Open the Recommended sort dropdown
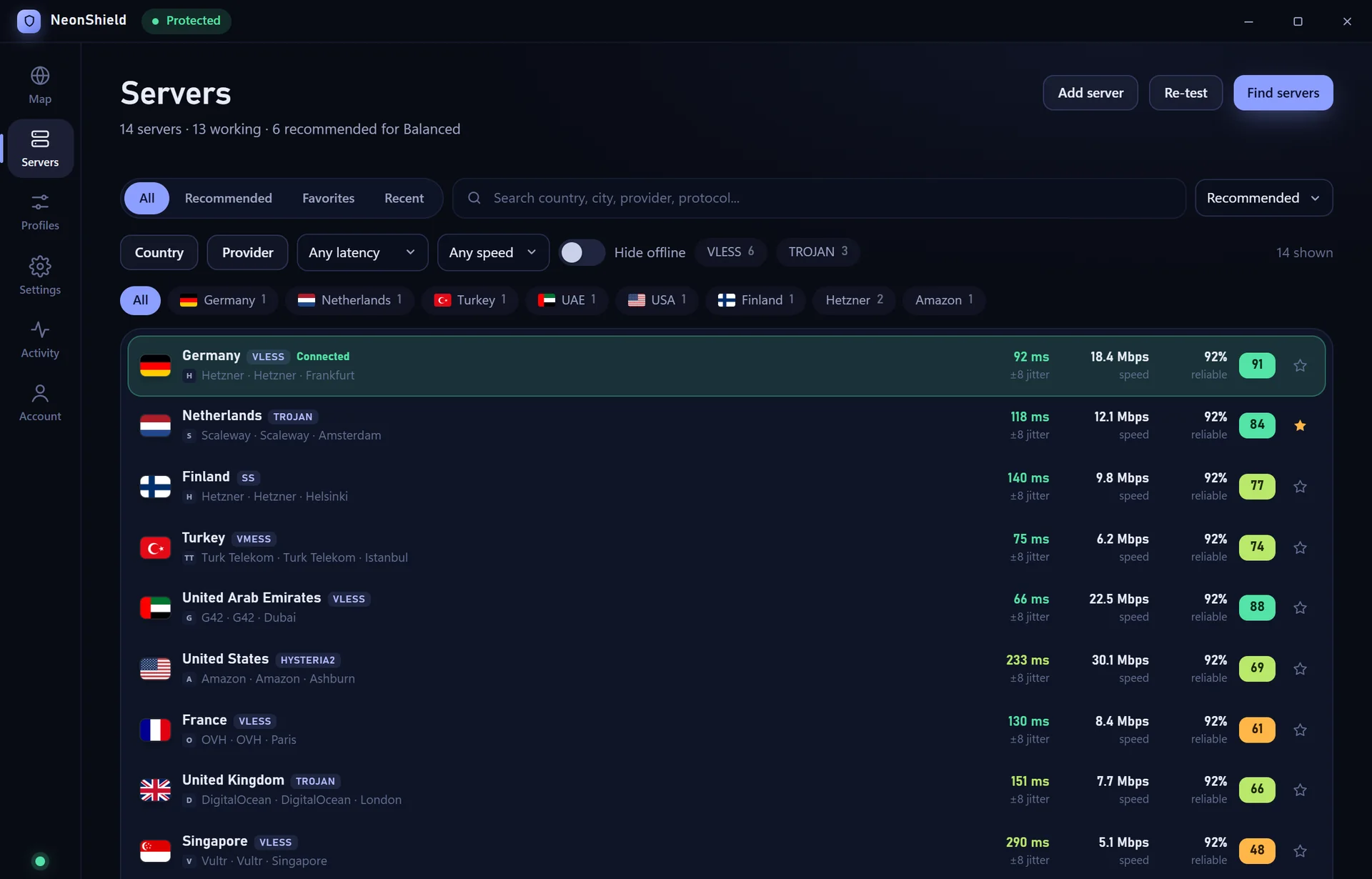This screenshot has height=879, width=1372. (1263, 198)
